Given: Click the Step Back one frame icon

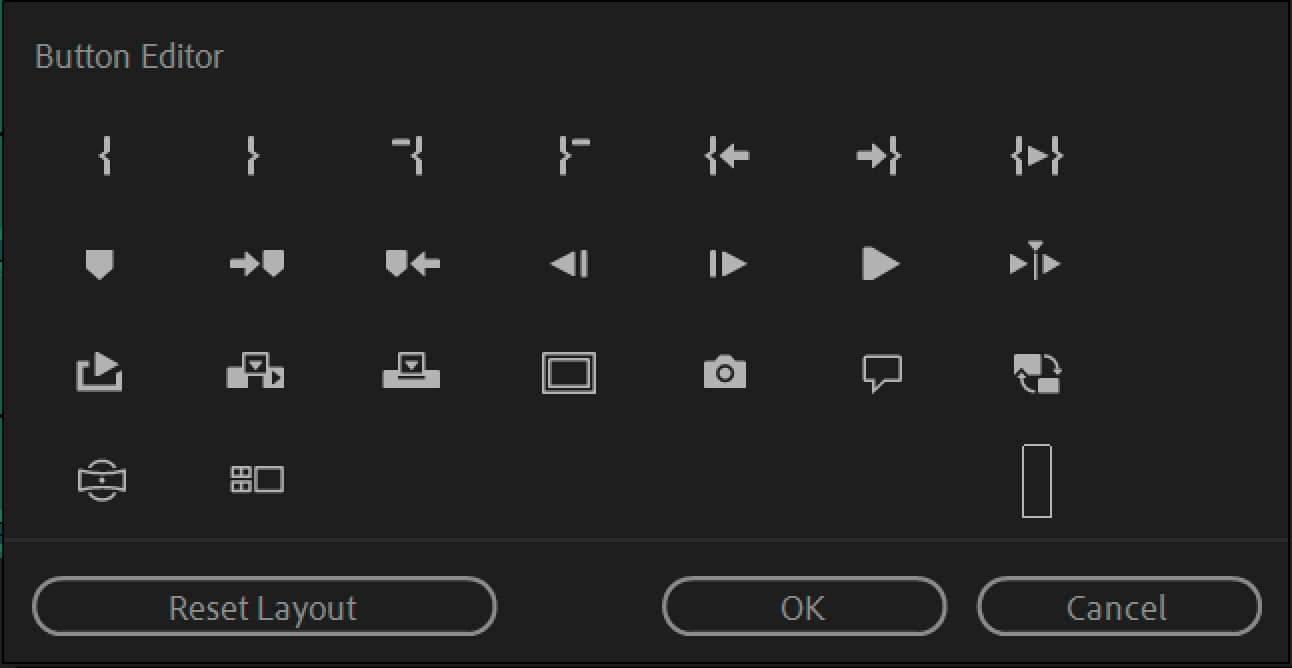Looking at the screenshot, I should point(568,263).
